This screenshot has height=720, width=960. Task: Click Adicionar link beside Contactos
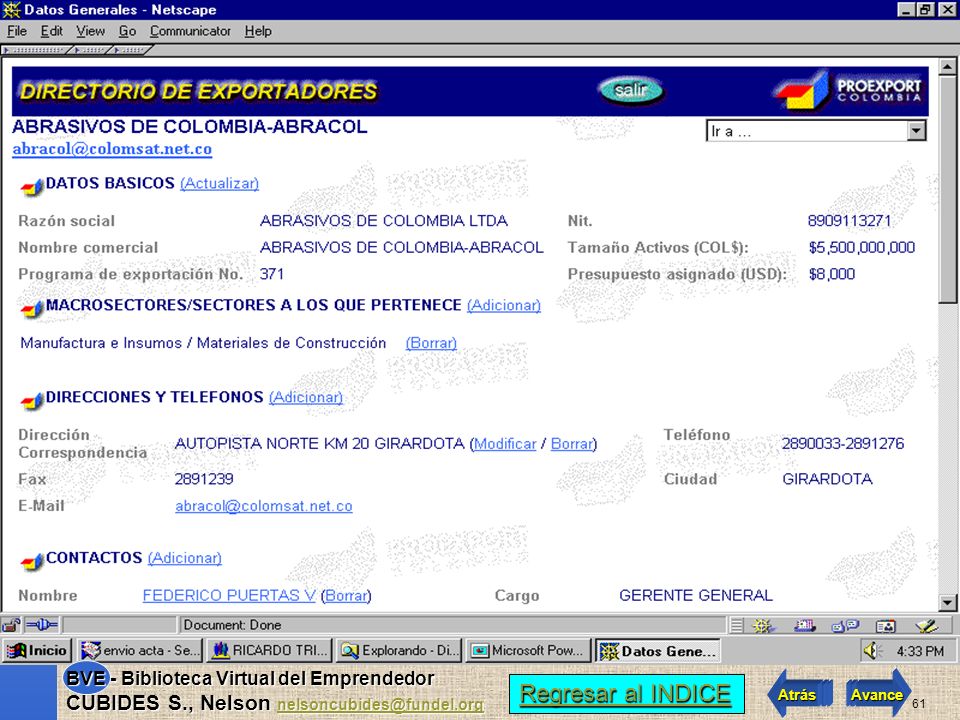click(x=185, y=558)
